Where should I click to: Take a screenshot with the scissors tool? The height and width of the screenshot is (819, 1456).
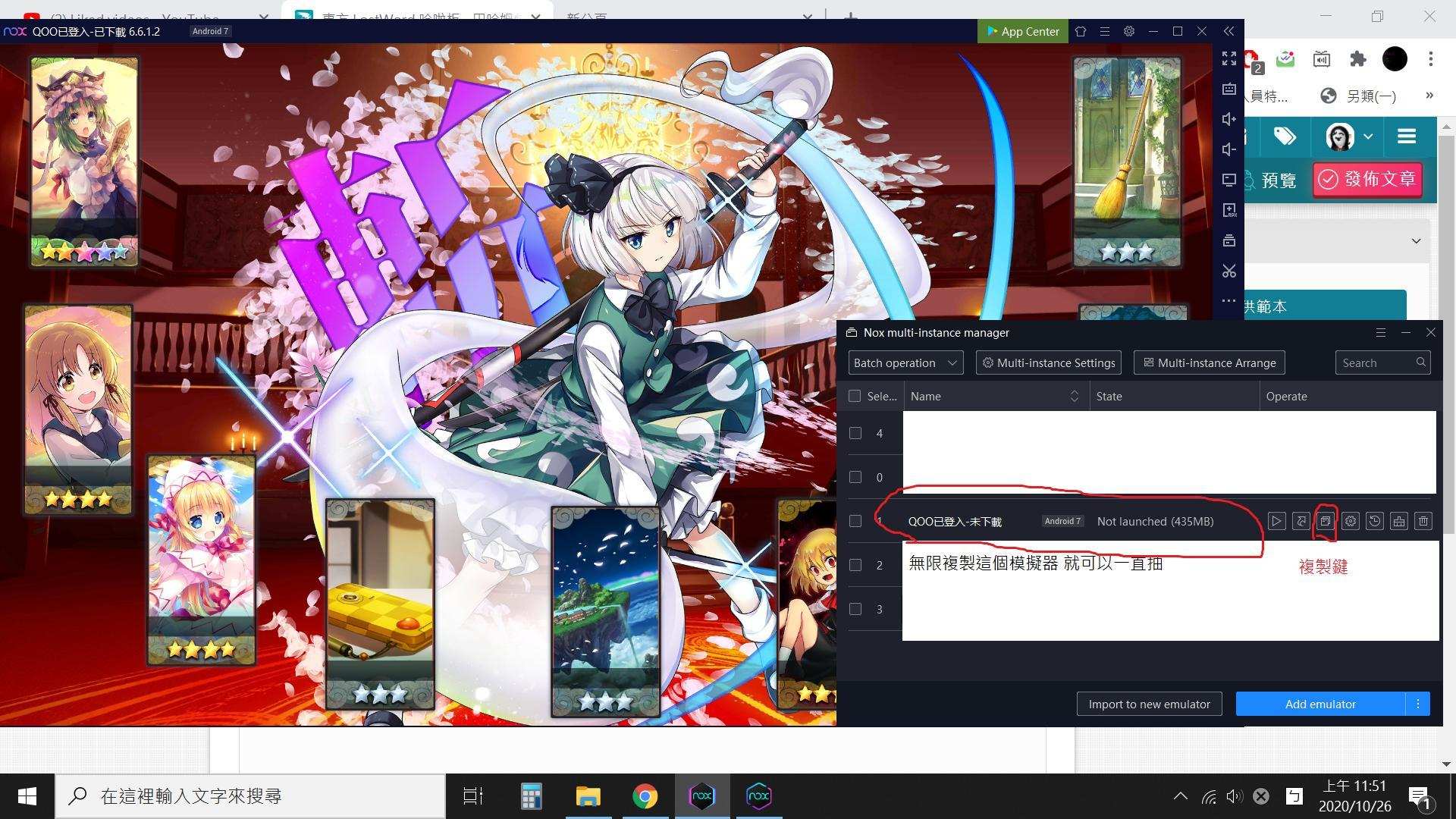point(1229,271)
